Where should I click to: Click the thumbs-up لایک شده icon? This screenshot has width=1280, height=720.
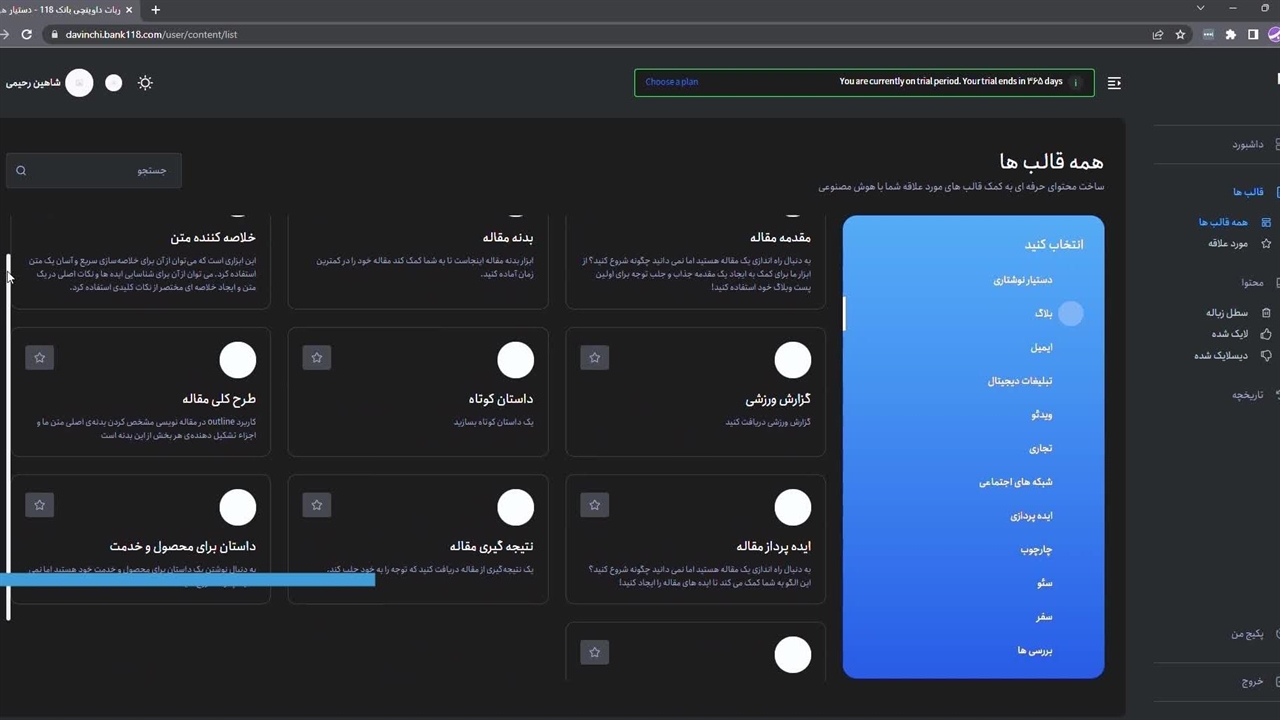[x=1266, y=334]
